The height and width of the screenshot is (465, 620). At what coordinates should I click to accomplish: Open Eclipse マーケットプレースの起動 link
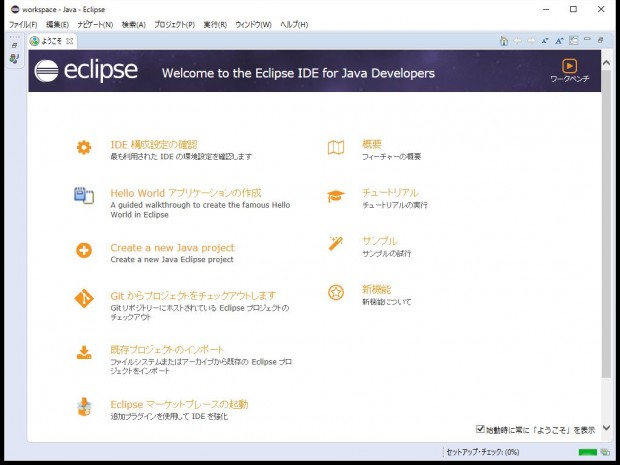tap(179, 405)
